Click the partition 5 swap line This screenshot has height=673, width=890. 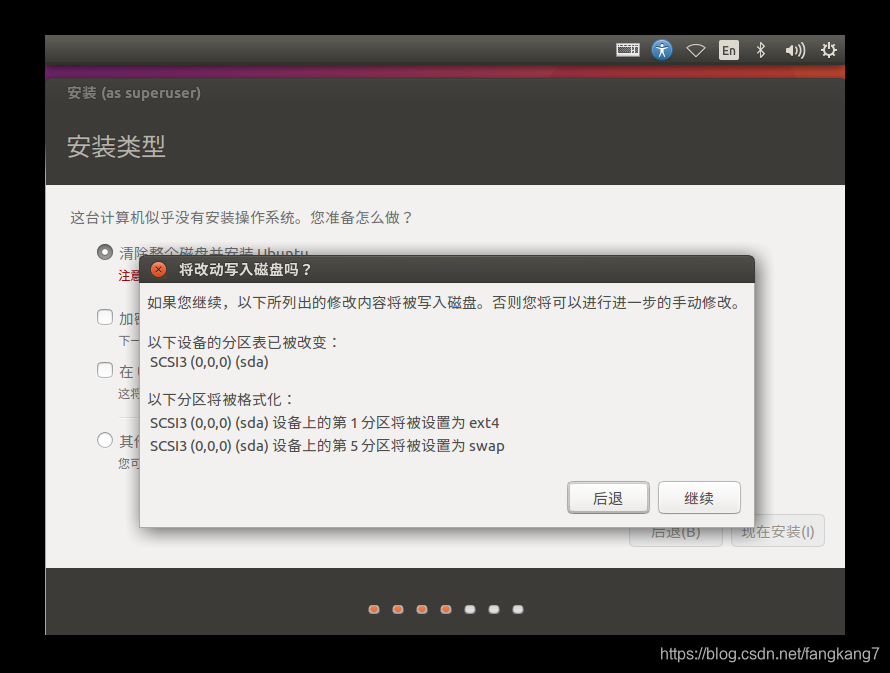coord(327,446)
